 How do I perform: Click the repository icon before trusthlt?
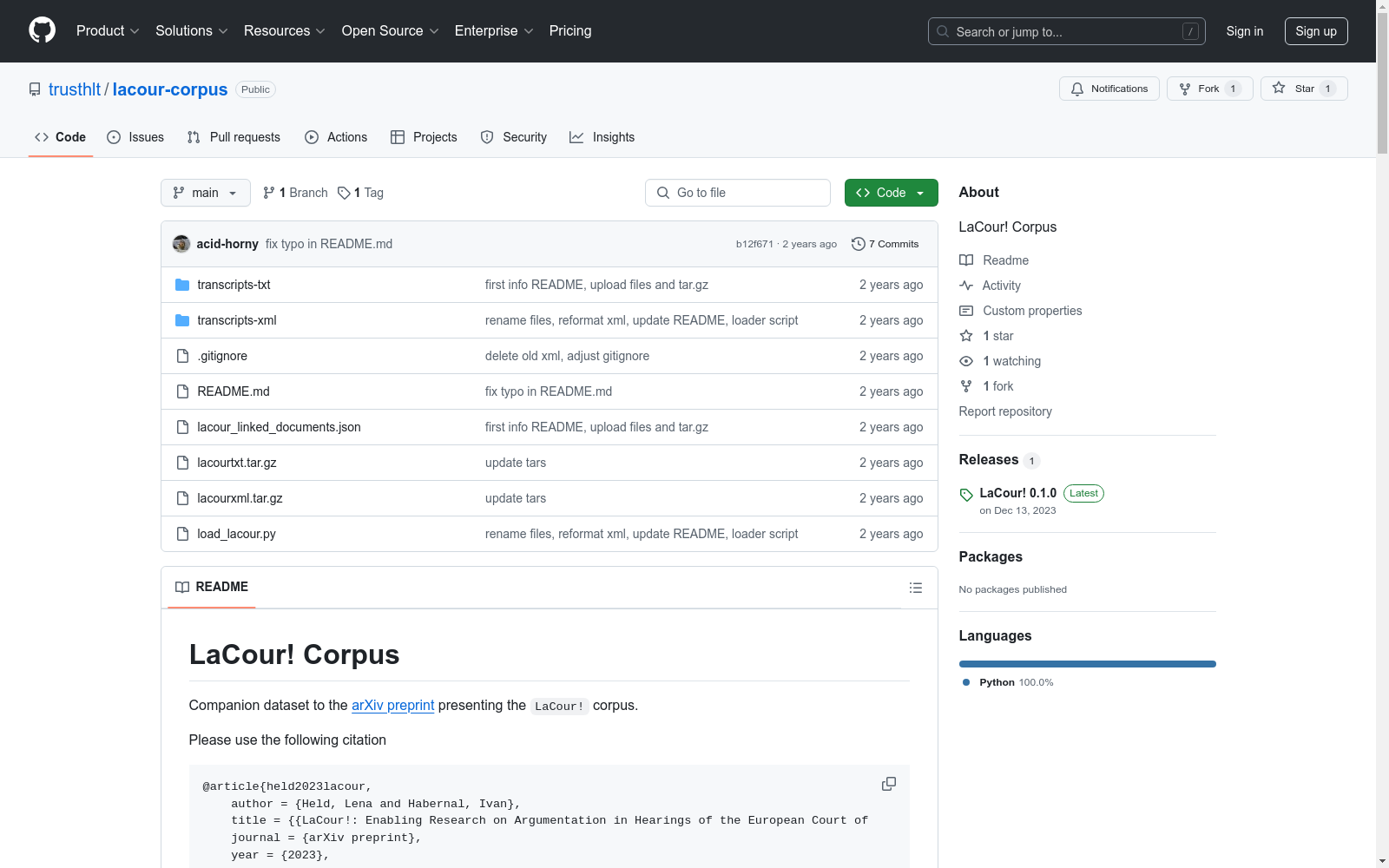point(35,89)
